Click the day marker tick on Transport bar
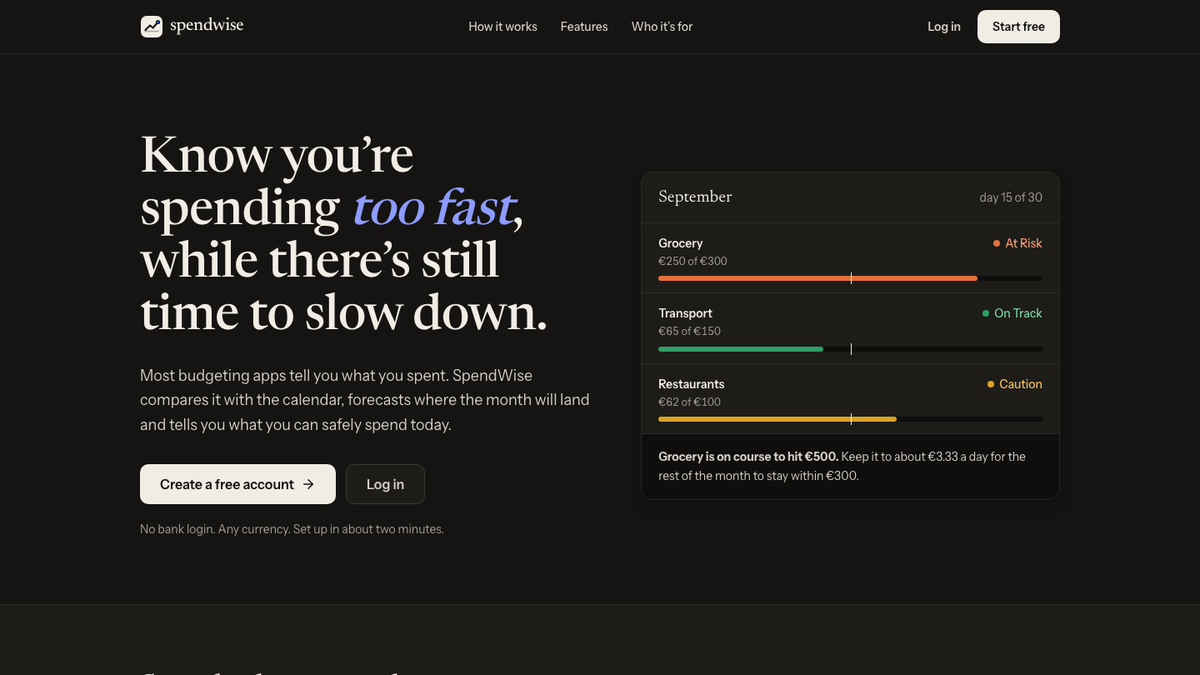 tap(851, 349)
